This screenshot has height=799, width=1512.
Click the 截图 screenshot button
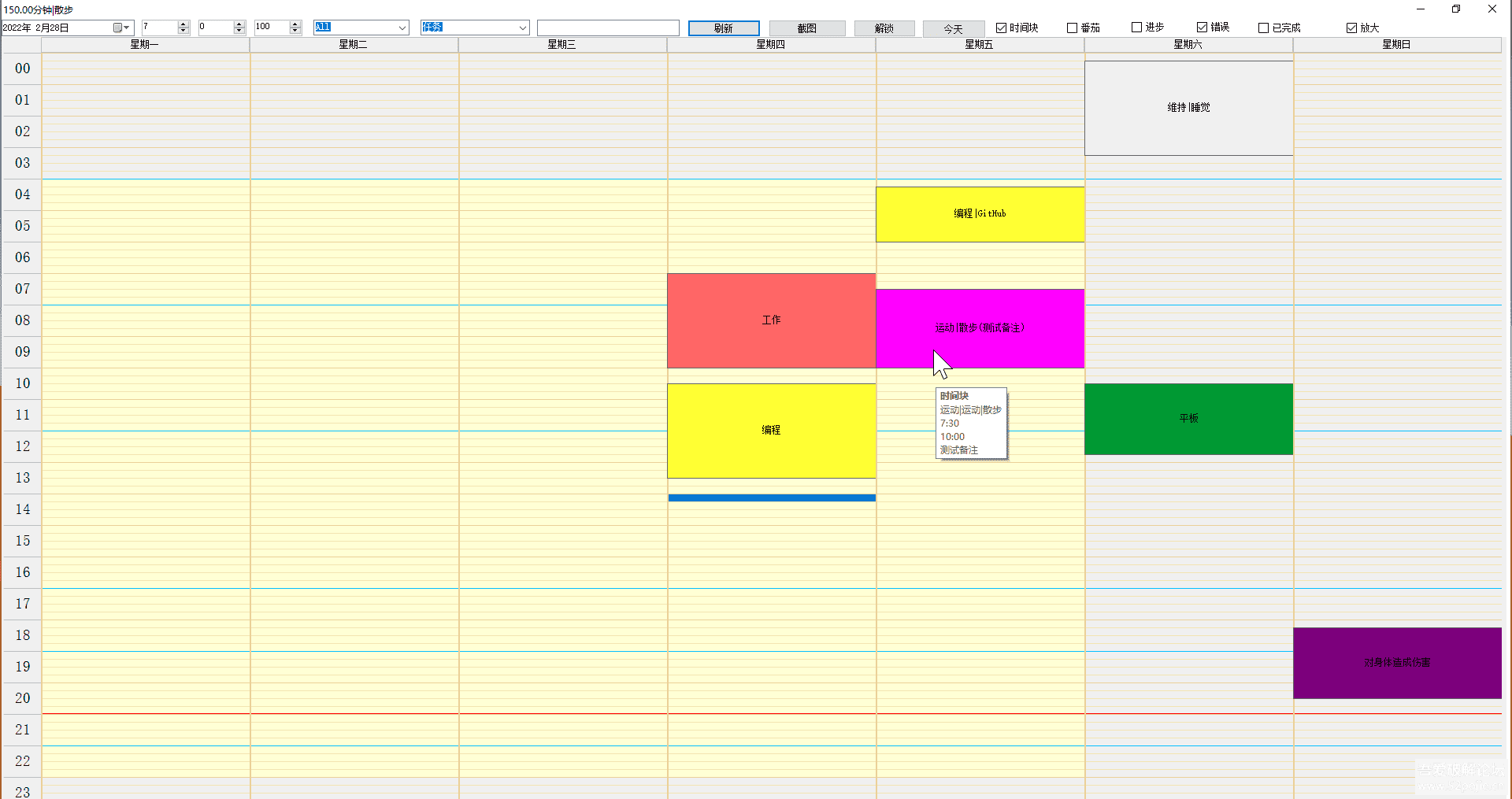[807, 28]
